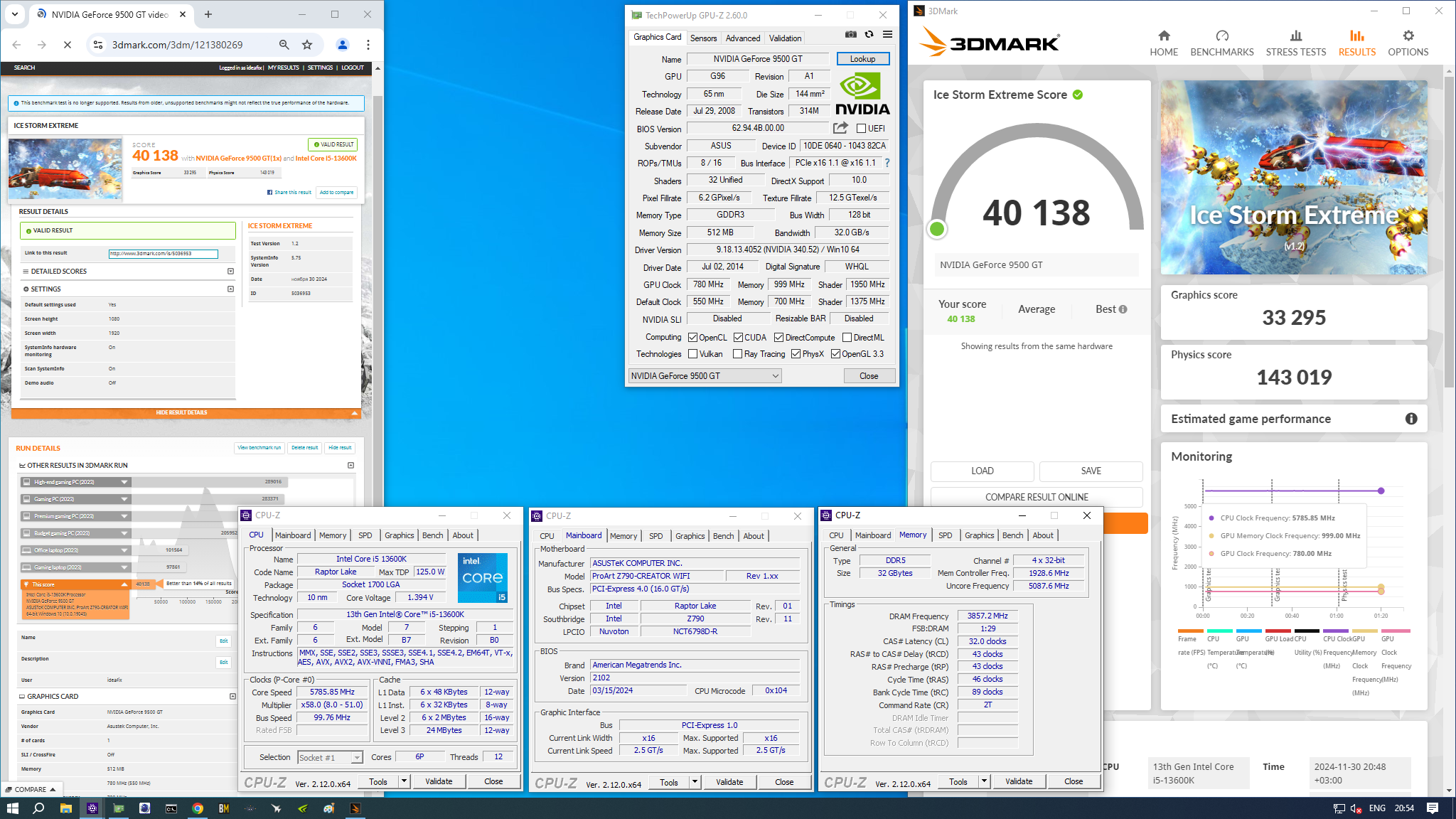
Task: Open Chrome three-dot menu
Action: [x=368, y=45]
